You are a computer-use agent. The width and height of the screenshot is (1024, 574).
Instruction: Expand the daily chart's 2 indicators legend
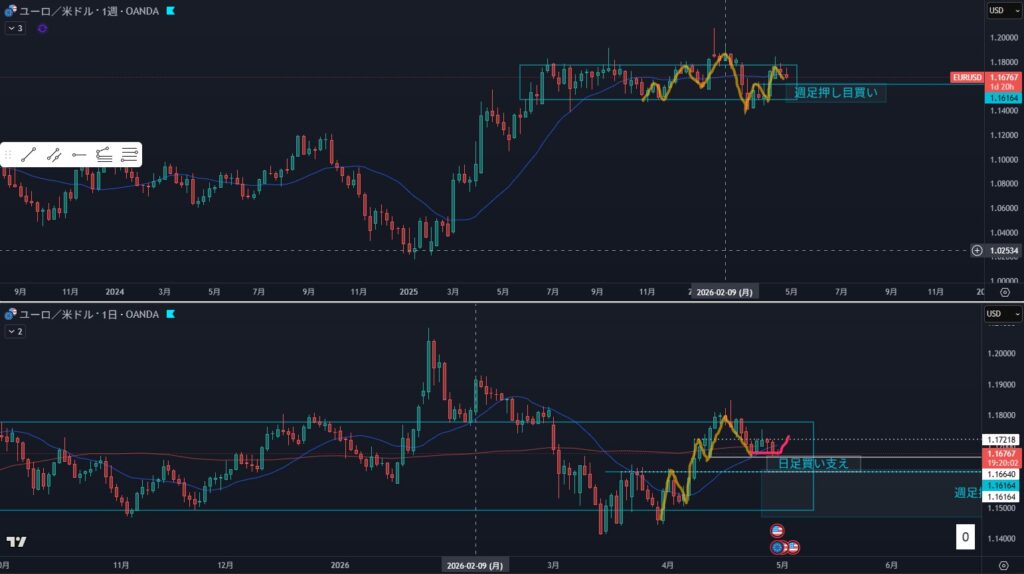point(15,332)
